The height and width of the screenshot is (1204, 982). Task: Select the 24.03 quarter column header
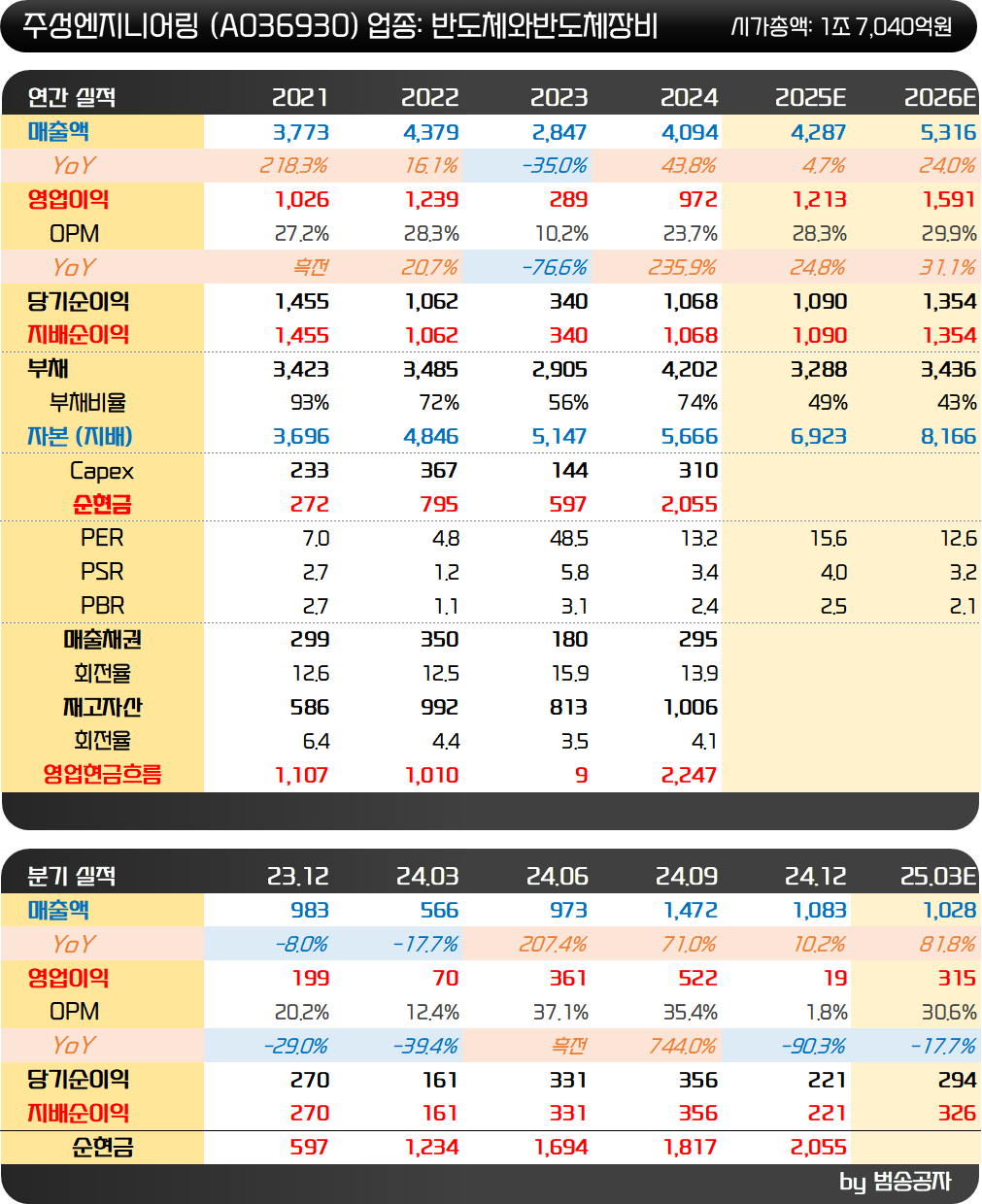click(x=427, y=876)
